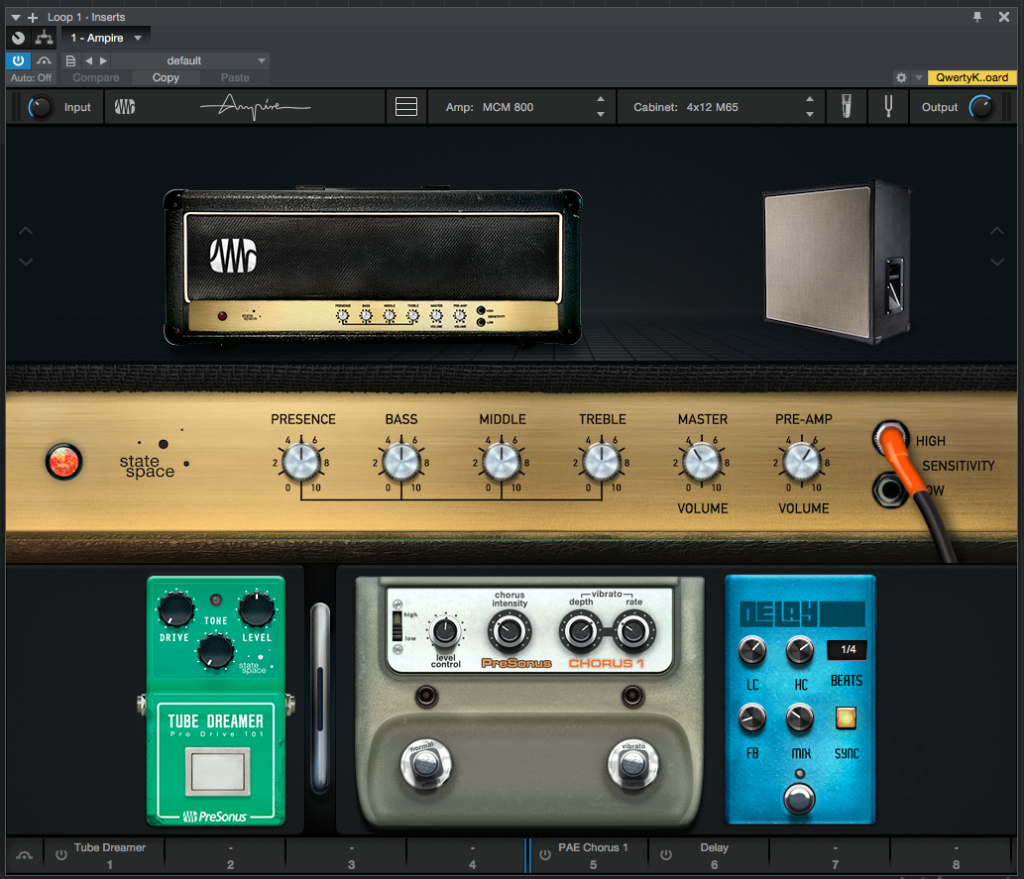Go to next preset arrow
Image resolution: width=1024 pixels, height=879 pixels.
point(103,61)
